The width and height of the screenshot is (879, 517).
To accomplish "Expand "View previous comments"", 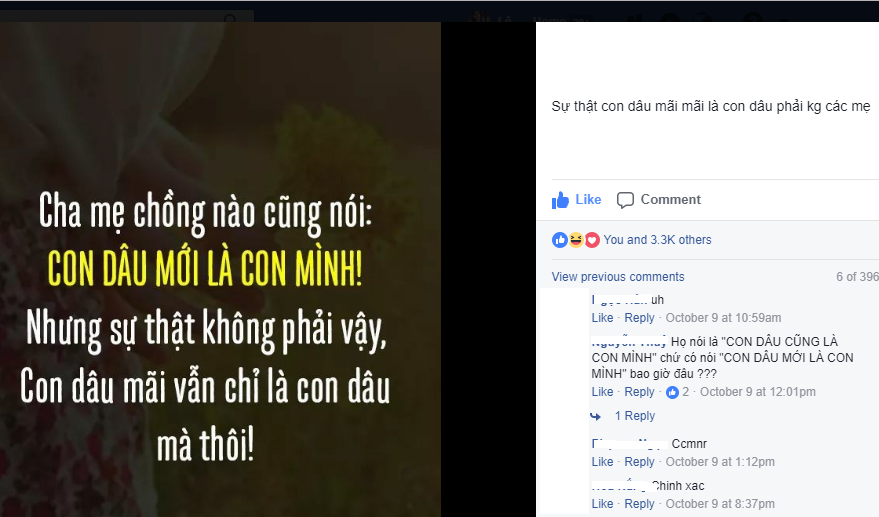I will tap(618, 277).
